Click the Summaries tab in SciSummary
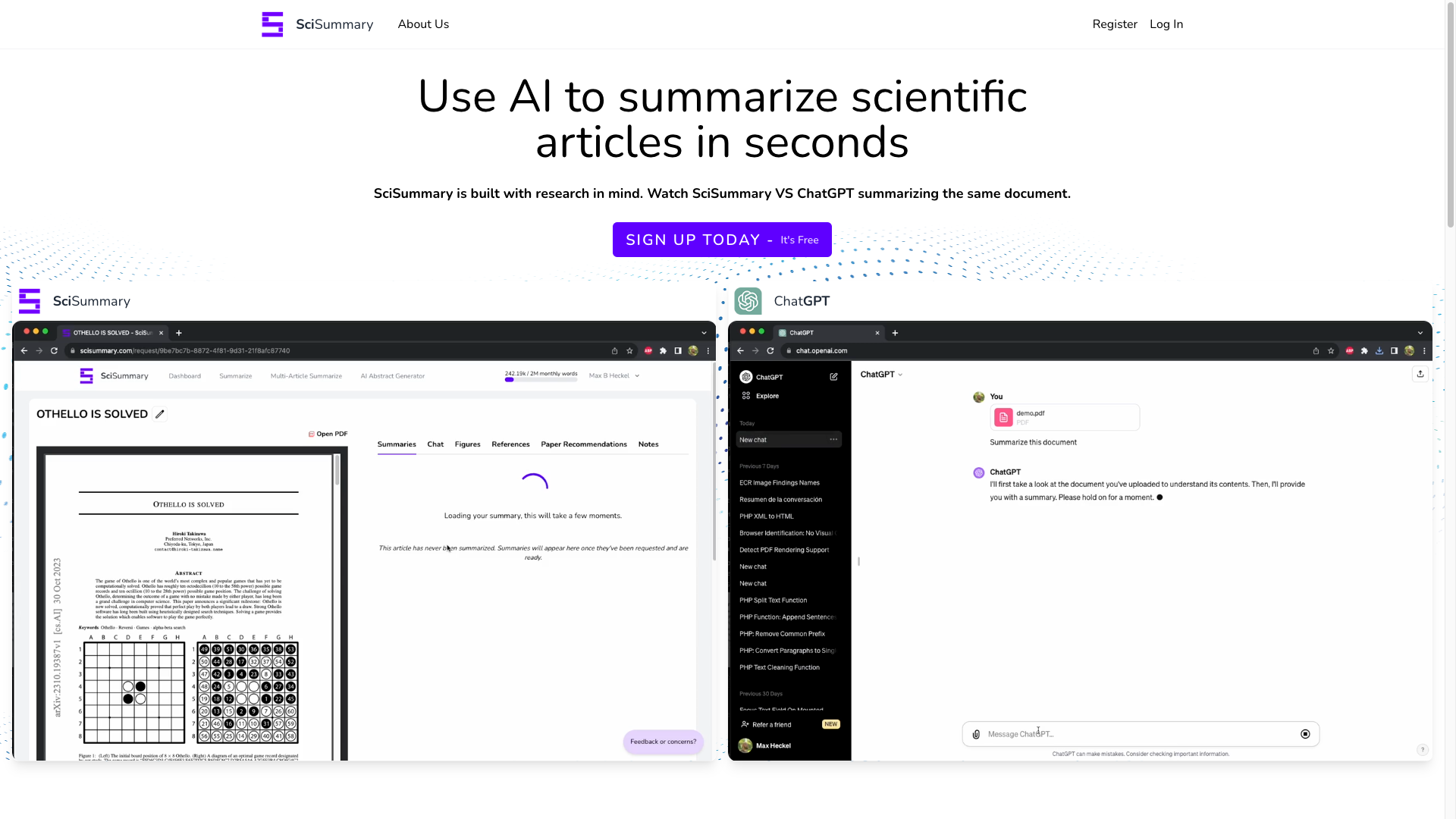The width and height of the screenshot is (1456, 819). (396, 444)
